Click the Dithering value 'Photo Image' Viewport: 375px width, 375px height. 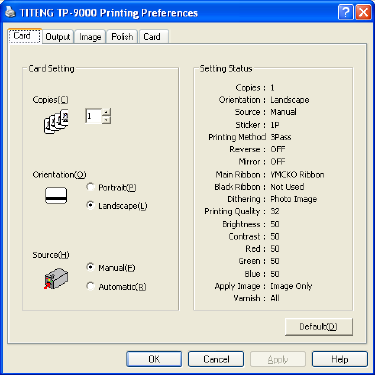294,199
